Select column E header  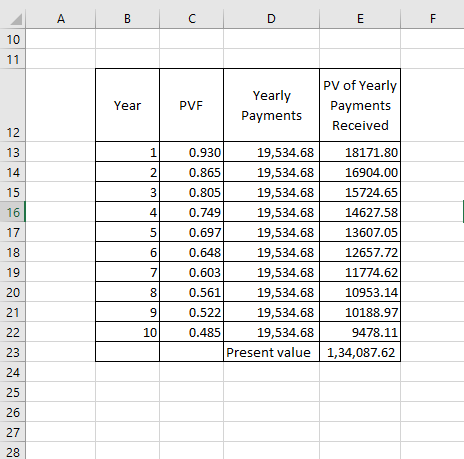360,18
